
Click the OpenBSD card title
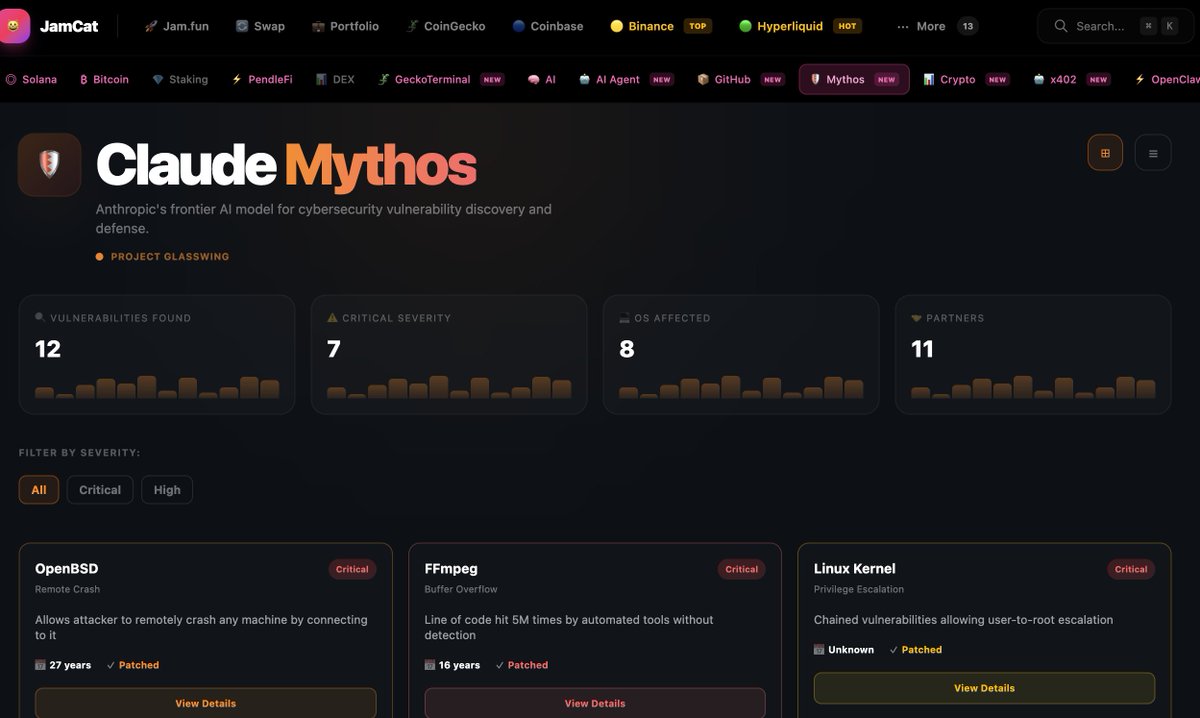(x=67, y=569)
